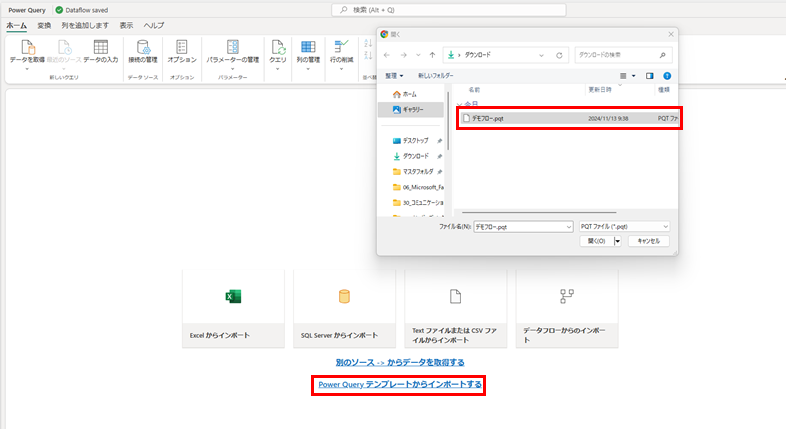
Task: Expand the 行の削減 dropdown arrow
Action: 341,69
